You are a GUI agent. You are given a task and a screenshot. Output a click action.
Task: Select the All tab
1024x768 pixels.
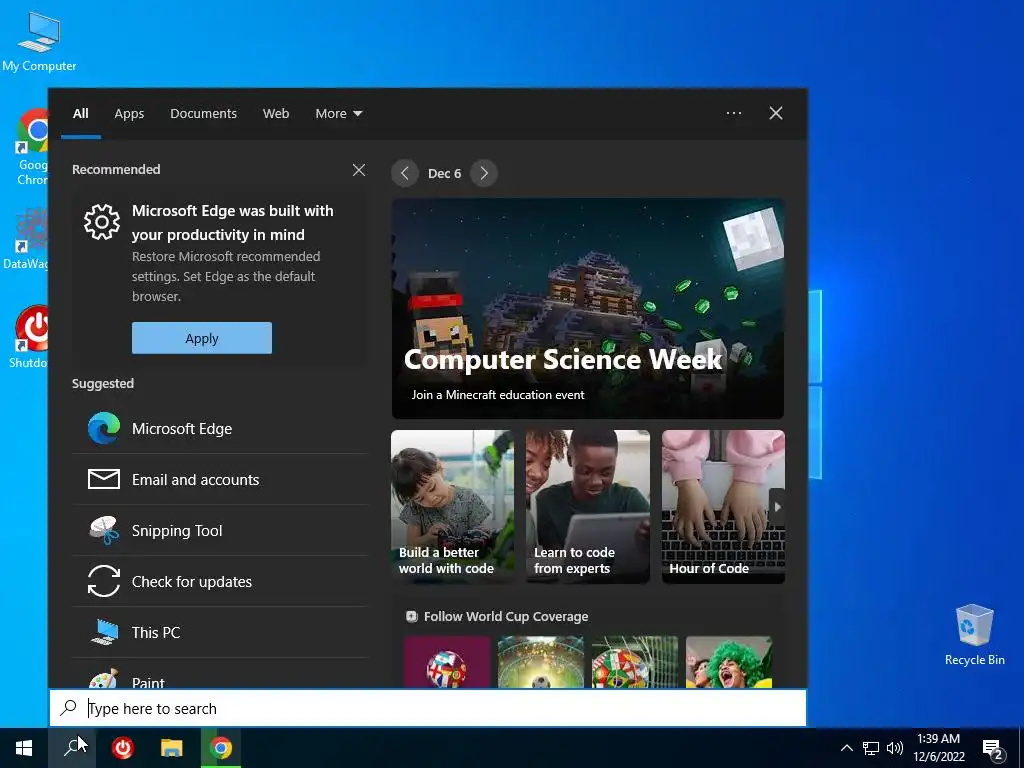click(x=80, y=113)
